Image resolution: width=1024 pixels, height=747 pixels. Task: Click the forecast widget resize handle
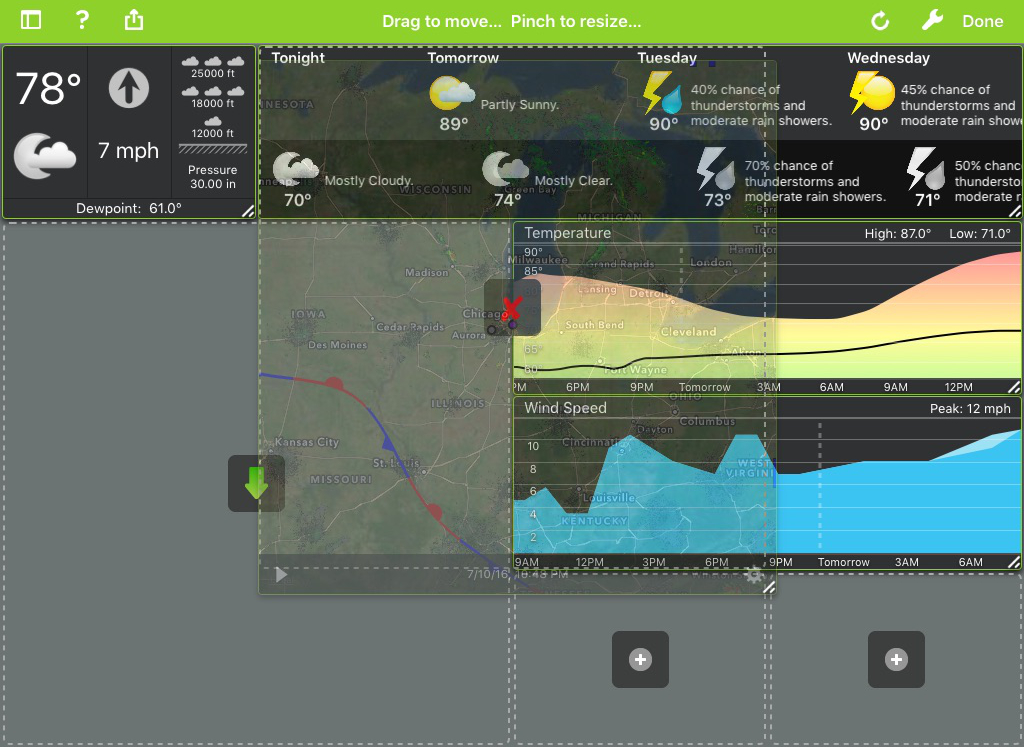[1014, 211]
